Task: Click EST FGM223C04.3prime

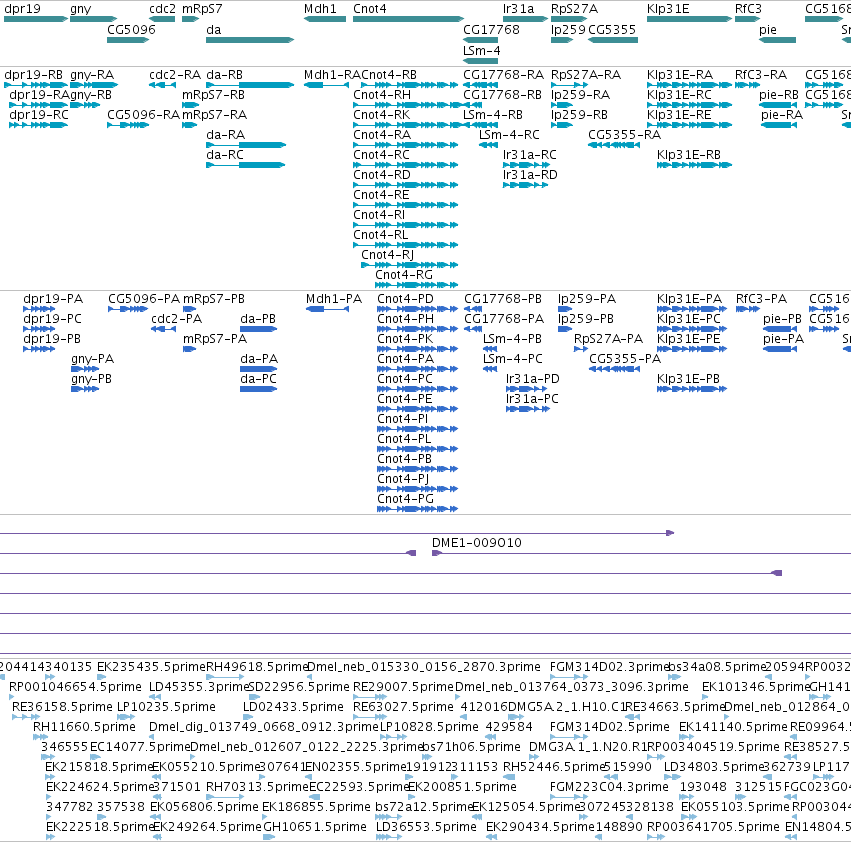Action: click(x=569, y=797)
